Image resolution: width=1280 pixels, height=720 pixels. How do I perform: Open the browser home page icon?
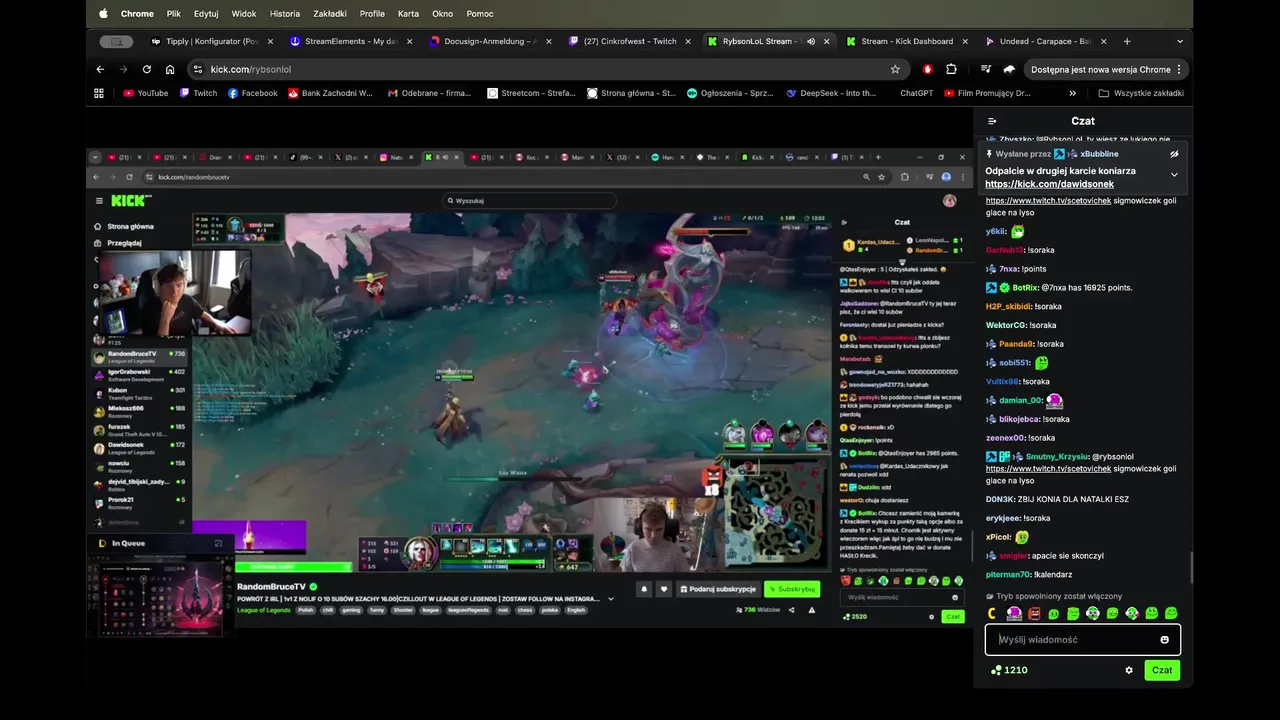(x=170, y=69)
